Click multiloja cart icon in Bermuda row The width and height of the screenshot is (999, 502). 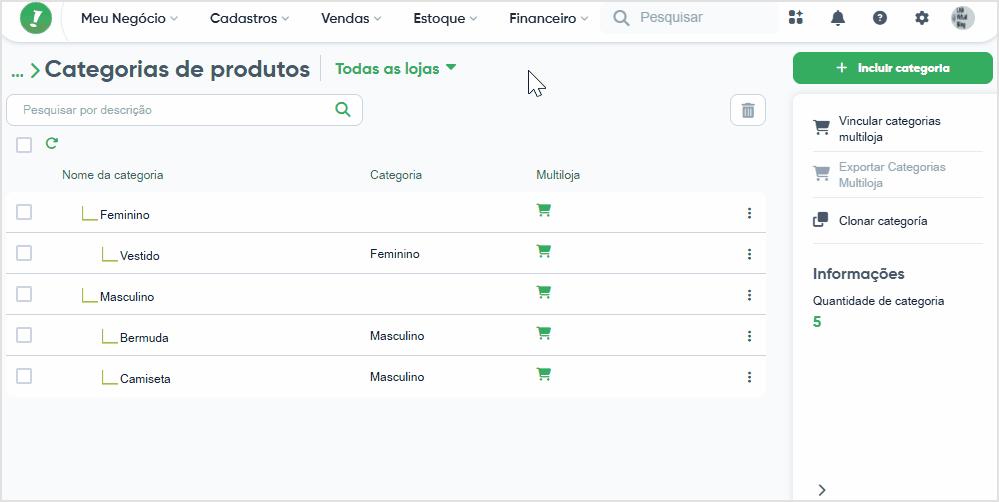(543, 333)
